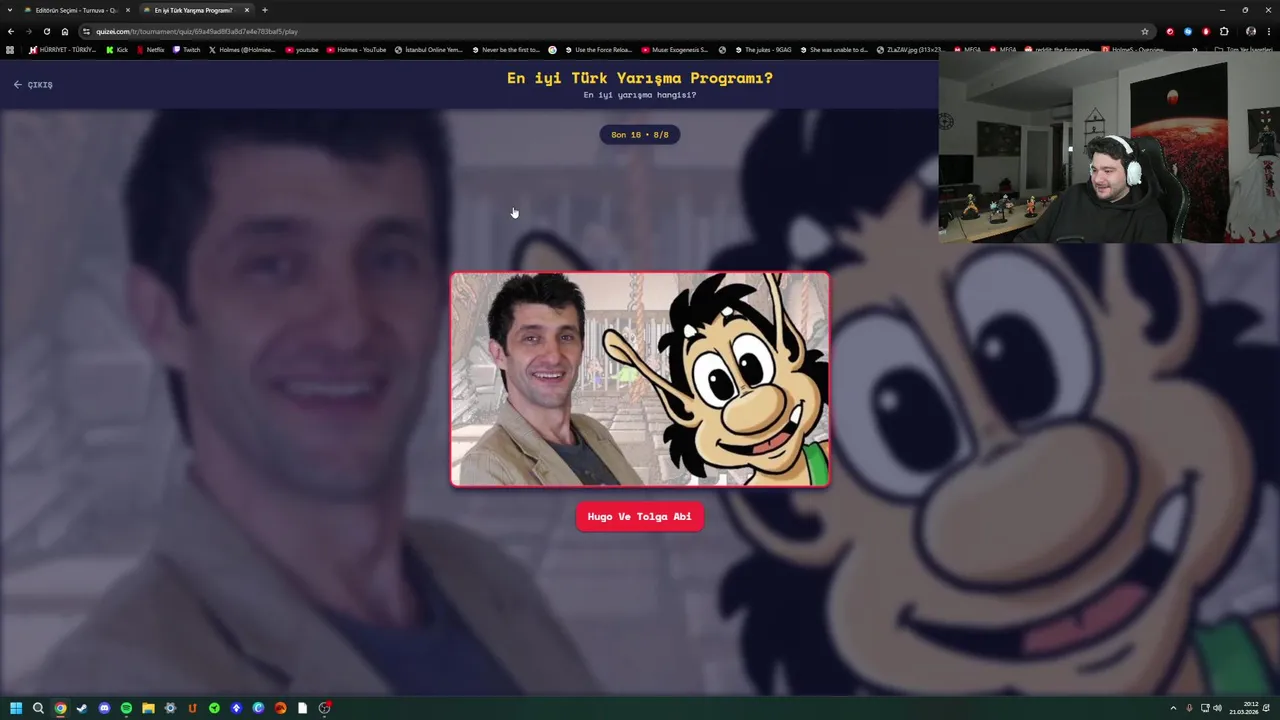1280x720 pixels.
Task: Open the Extensions puzzle-piece menu
Action: [1224, 31]
